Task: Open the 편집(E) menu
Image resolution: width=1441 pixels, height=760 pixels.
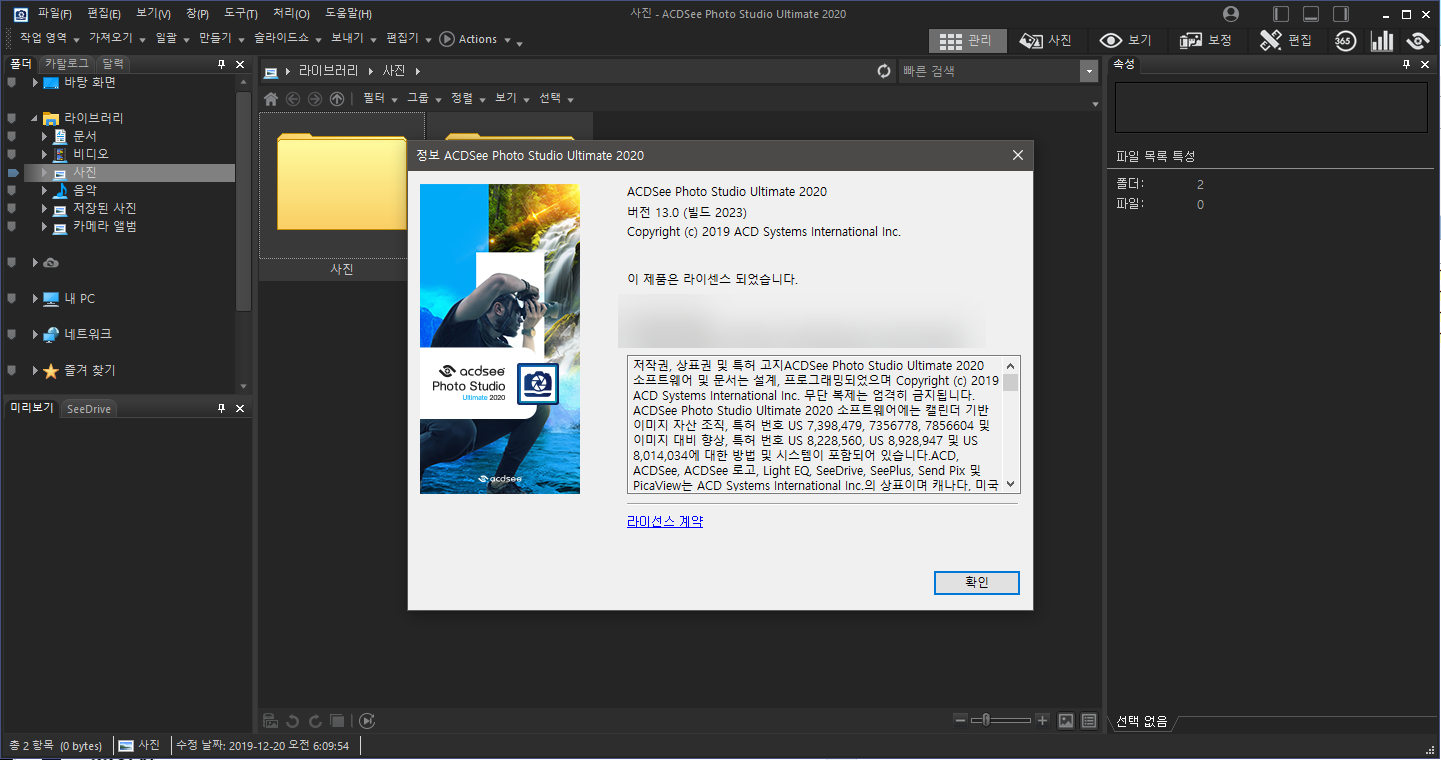Action: click(104, 14)
